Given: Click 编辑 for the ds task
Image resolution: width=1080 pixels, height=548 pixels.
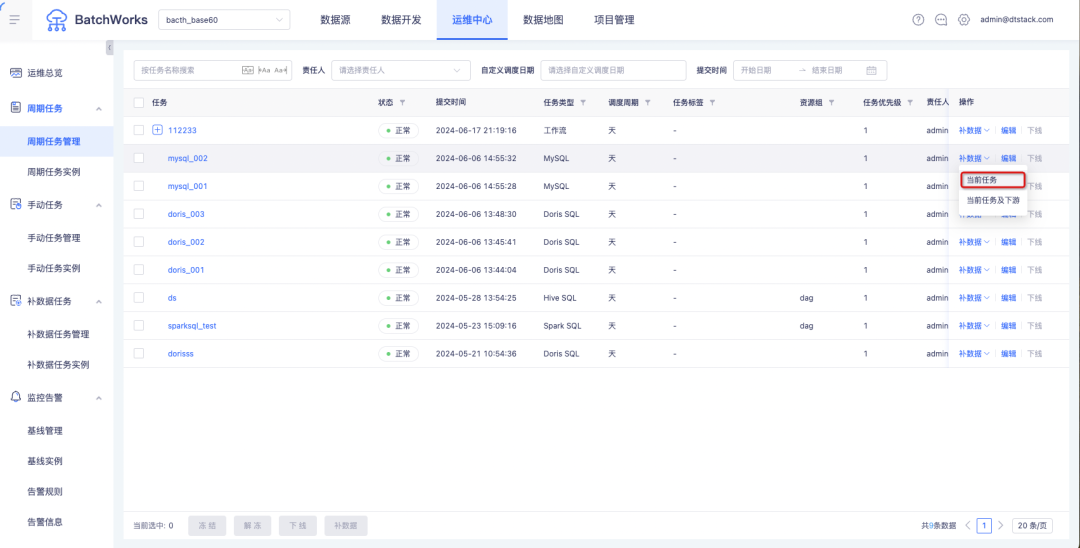Looking at the screenshot, I should (x=1008, y=298).
